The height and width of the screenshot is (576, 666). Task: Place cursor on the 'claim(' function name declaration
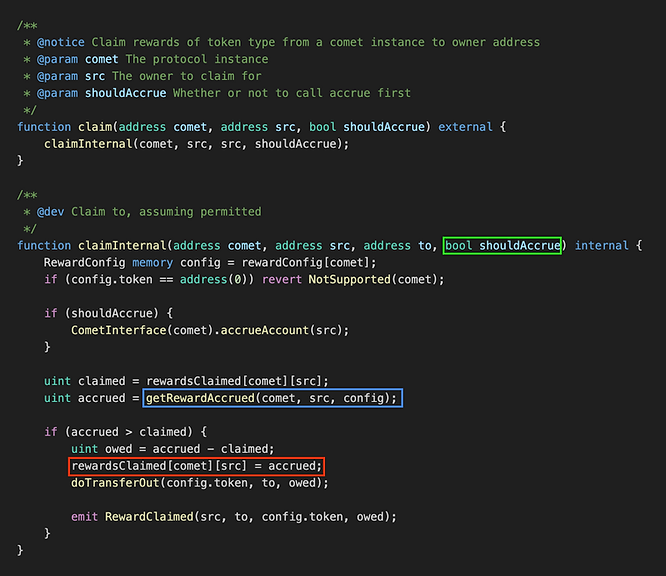pyautogui.click(x=96, y=127)
